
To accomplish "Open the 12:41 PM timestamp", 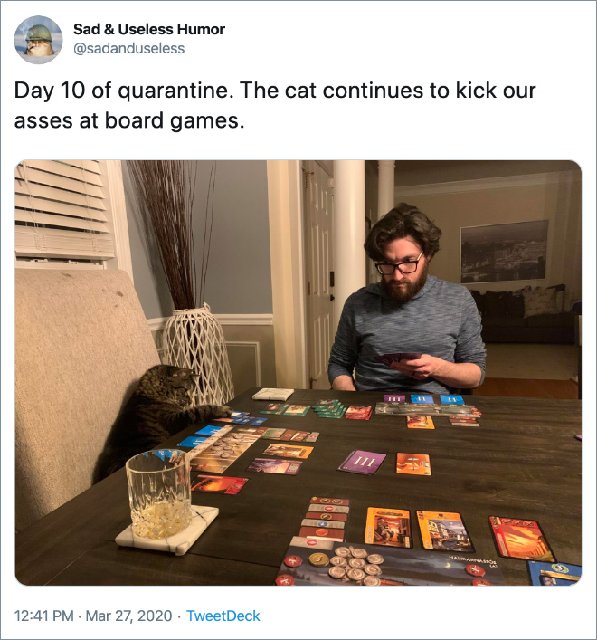I will [x=44, y=616].
